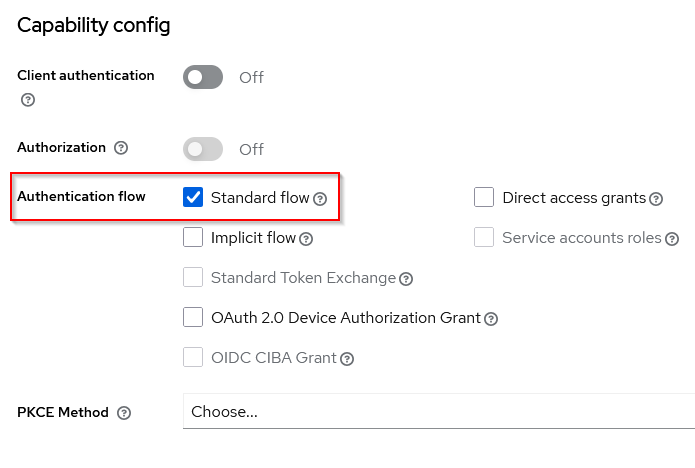695x468 pixels.
Task: Click help icon next to PKCE Method
Action: (124, 413)
